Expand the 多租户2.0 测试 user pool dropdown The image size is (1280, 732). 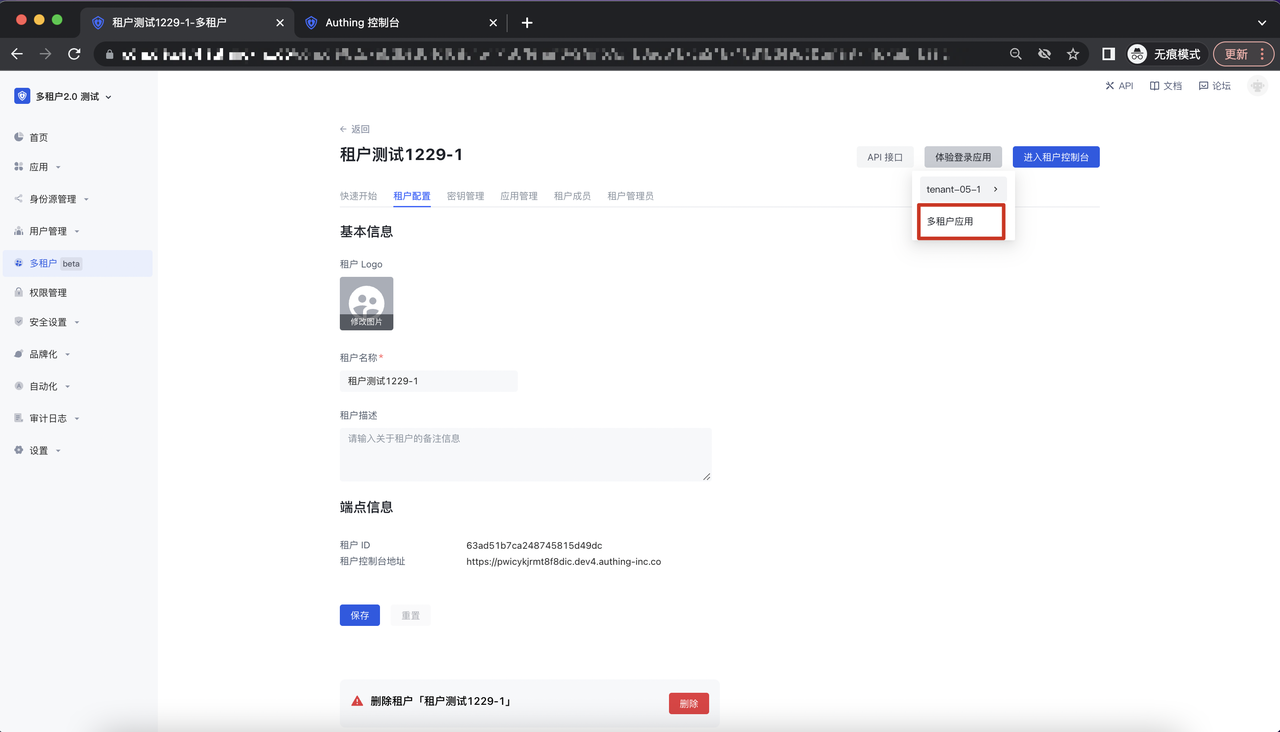(x=64, y=97)
